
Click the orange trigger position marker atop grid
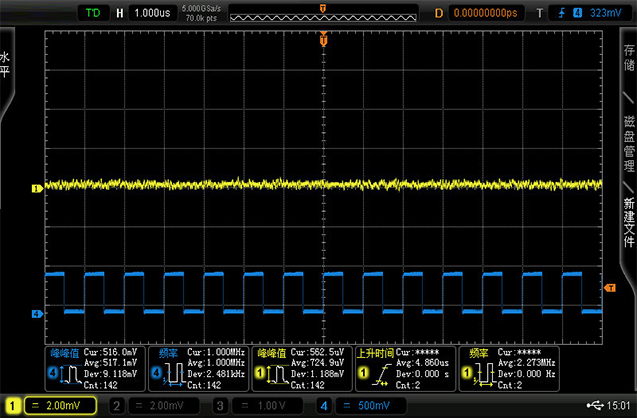pyautogui.click(x=323, y=39)
